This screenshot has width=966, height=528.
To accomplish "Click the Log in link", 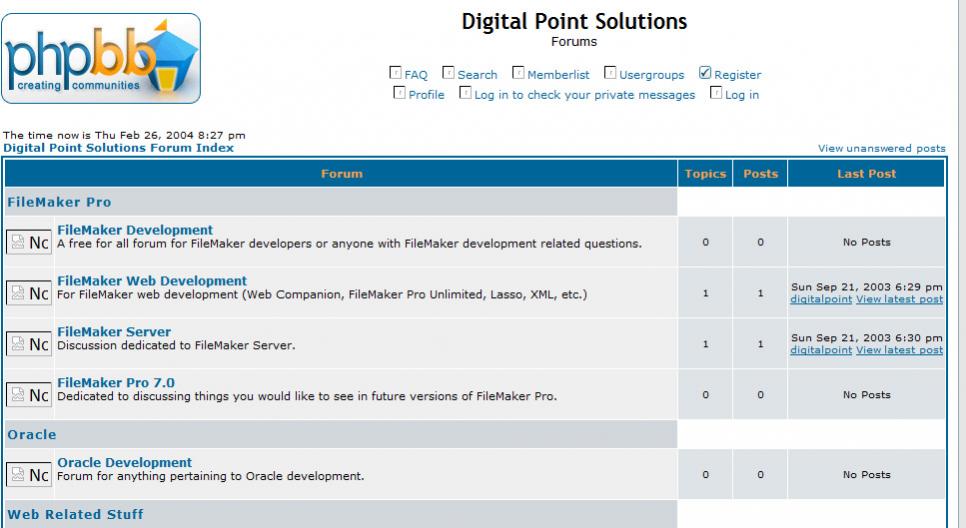I will [x=741, y=95].
